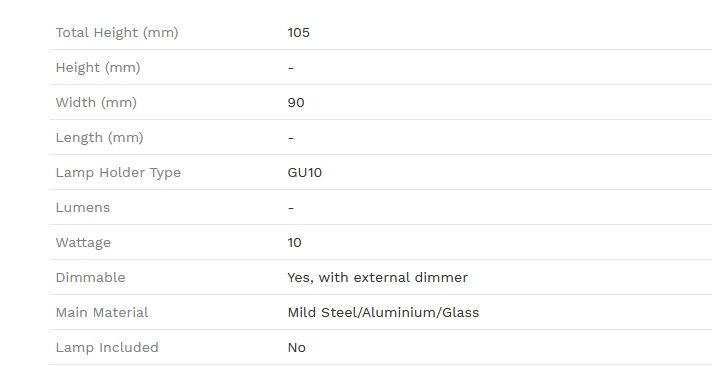Select 'Yes, with external dimmer' text
Viewport: 713px width, 366px height.
pyautogui.click(x=377, y=278)
